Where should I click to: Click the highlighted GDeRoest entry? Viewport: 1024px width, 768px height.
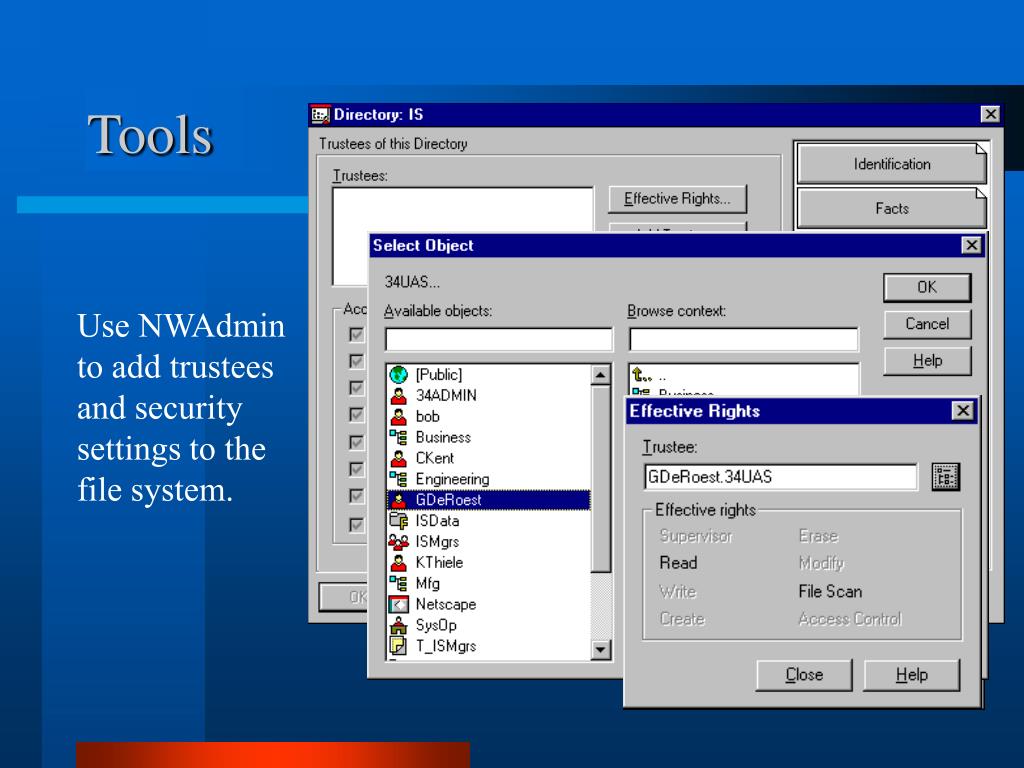pos(488,500)
